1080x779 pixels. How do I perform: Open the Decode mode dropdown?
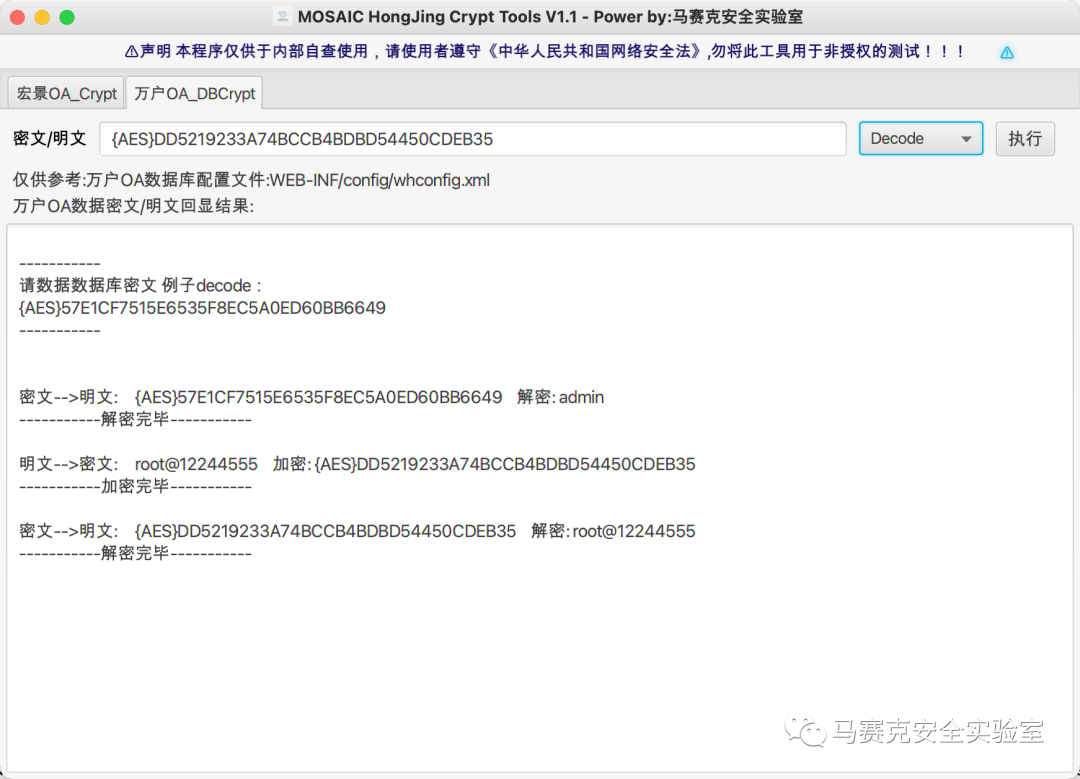tap(920, 138)
